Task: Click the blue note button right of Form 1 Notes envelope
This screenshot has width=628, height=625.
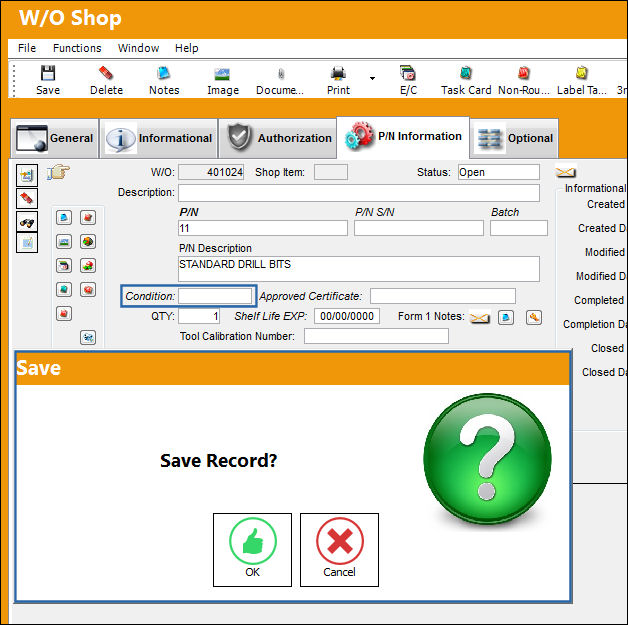Action: pyautogui.click(x=506, y=318)
